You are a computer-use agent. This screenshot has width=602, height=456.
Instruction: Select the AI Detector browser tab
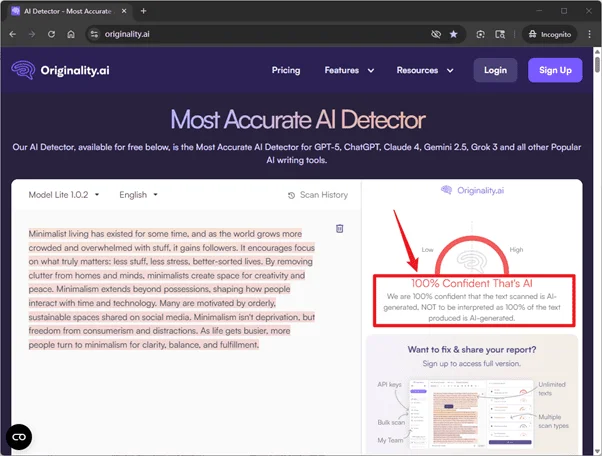(69, 11)
